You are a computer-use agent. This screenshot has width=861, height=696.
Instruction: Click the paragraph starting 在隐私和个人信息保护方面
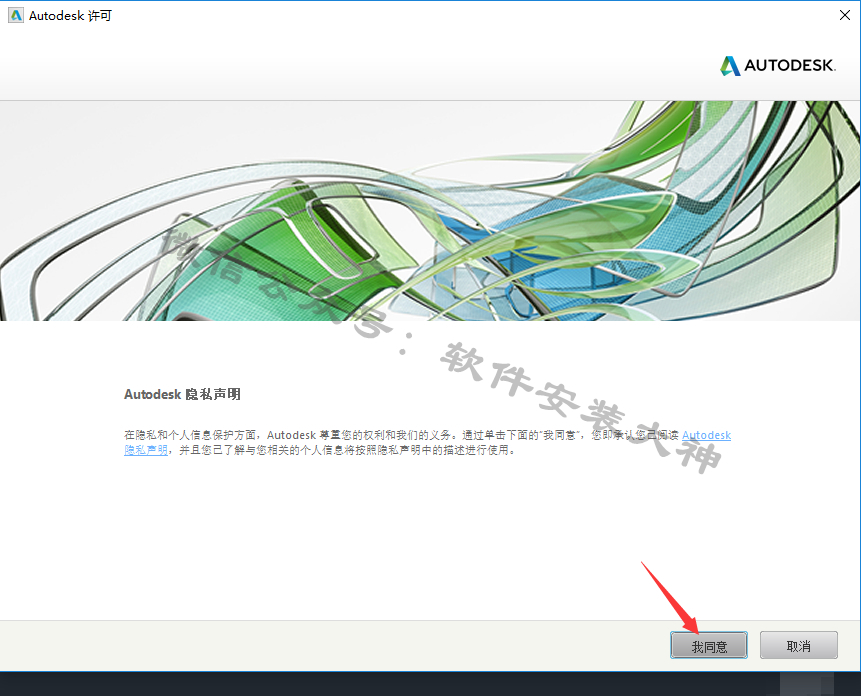tap(427, 442)
